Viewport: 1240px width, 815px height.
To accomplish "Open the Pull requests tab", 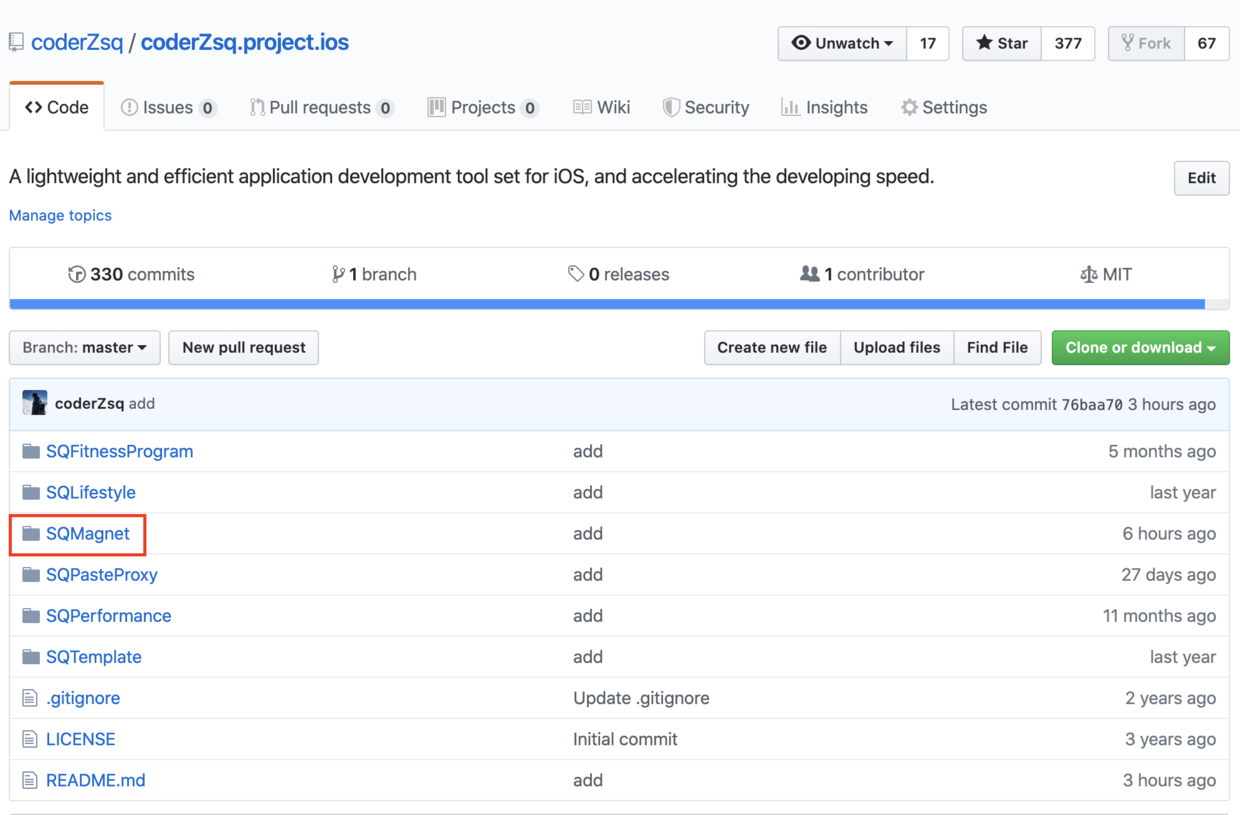I will [x=321, y=107].
